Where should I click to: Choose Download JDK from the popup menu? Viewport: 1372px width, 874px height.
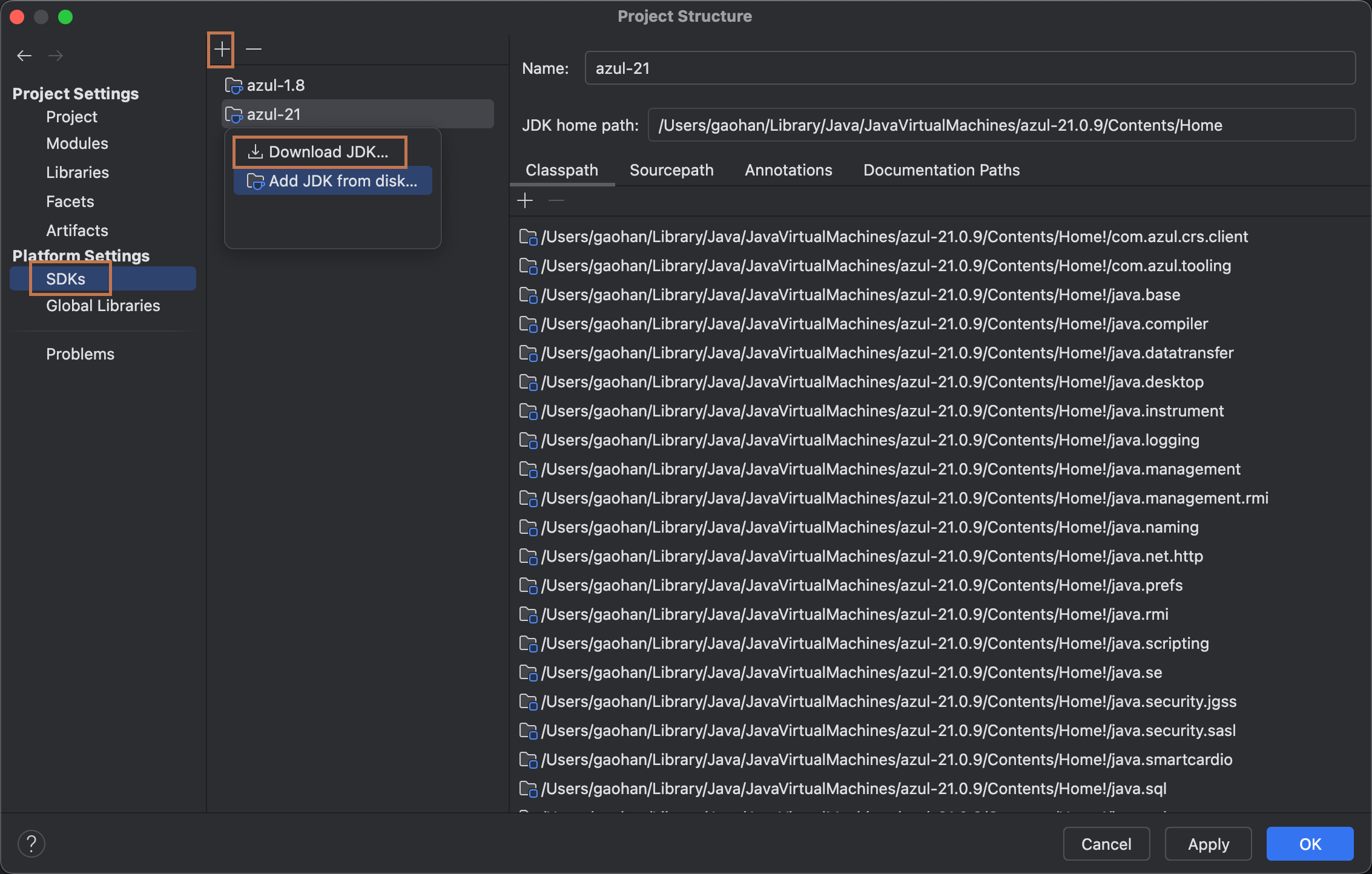(328, 152)
